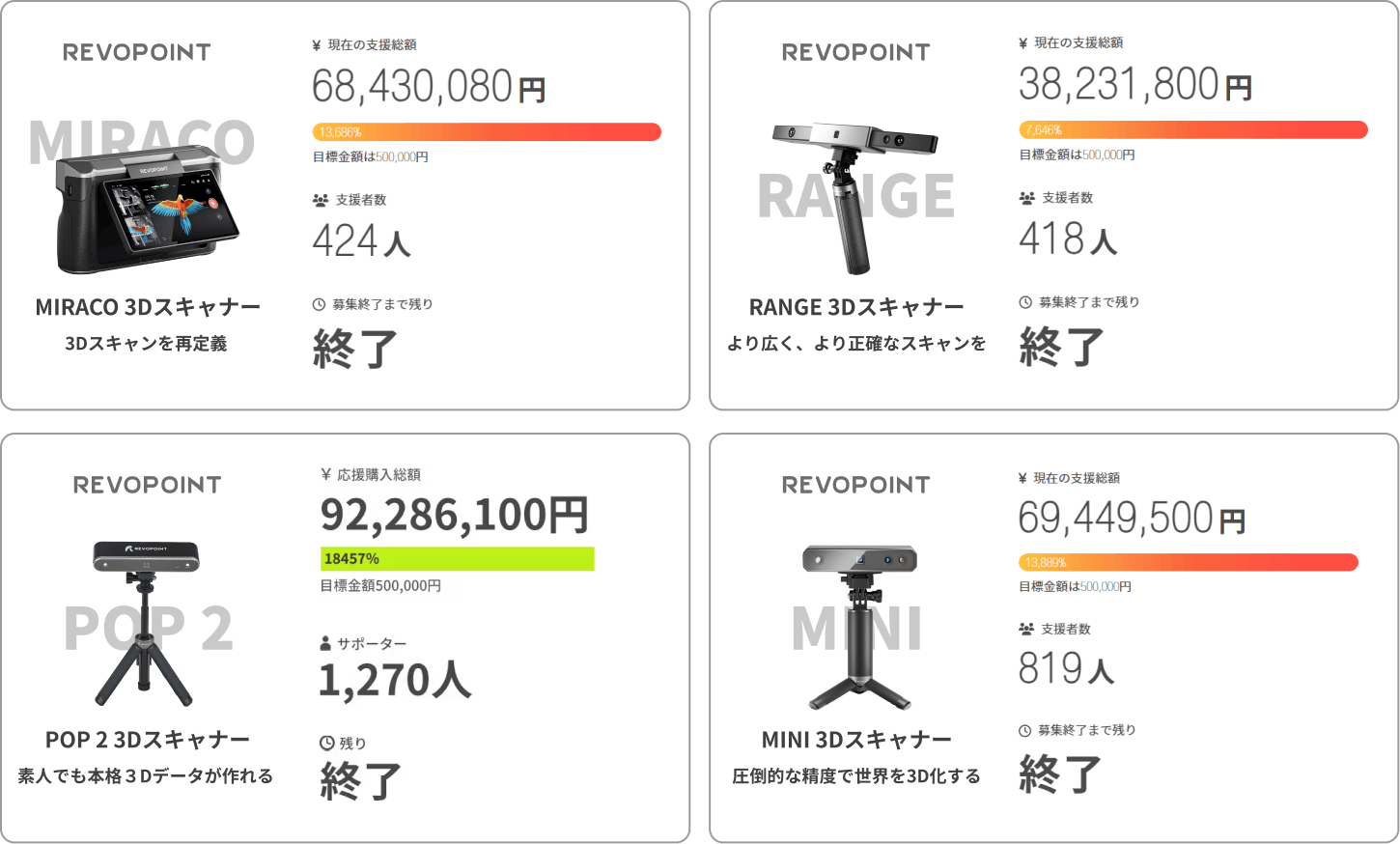
Task: Click the supporters icon in MIRACO card
Action: 321,200
